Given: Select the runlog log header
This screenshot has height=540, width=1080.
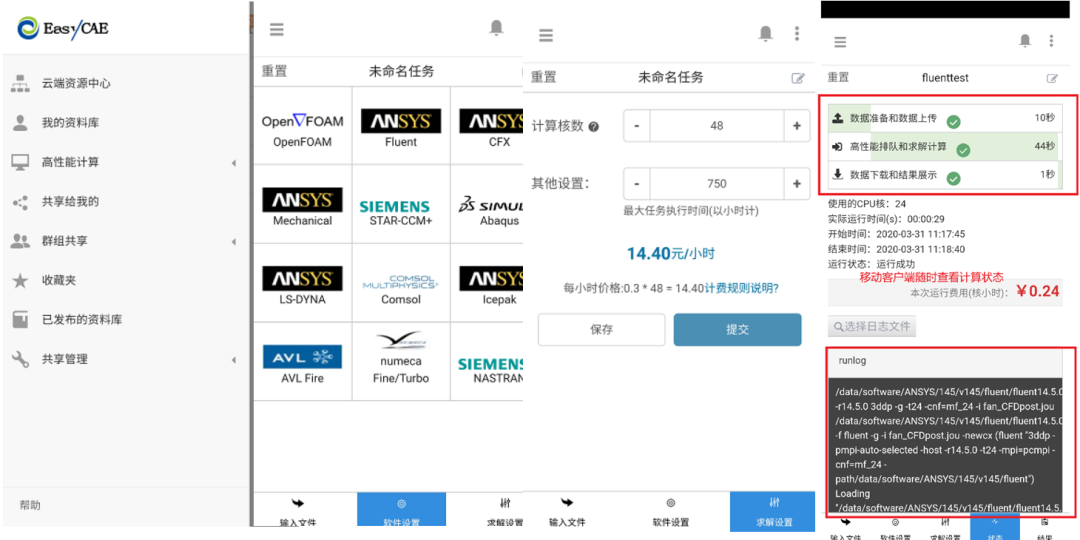Looking at the screenshot, I should pyautogui.click(x=945, y=361).
